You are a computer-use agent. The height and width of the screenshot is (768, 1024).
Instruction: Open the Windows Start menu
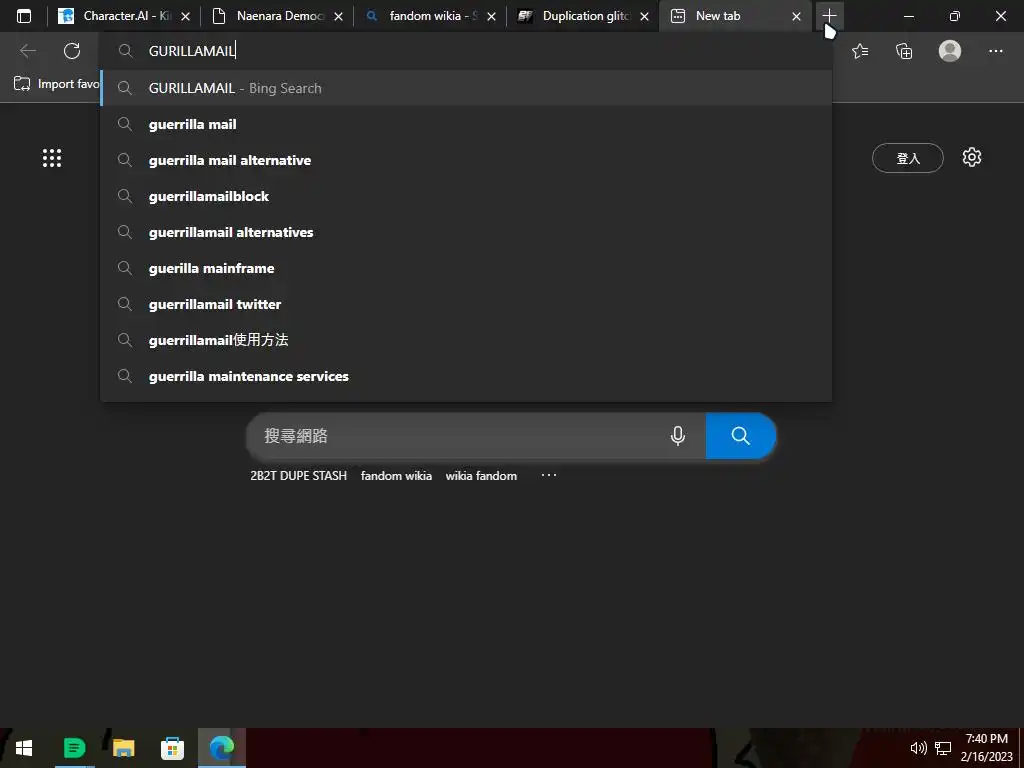(24, 748)
